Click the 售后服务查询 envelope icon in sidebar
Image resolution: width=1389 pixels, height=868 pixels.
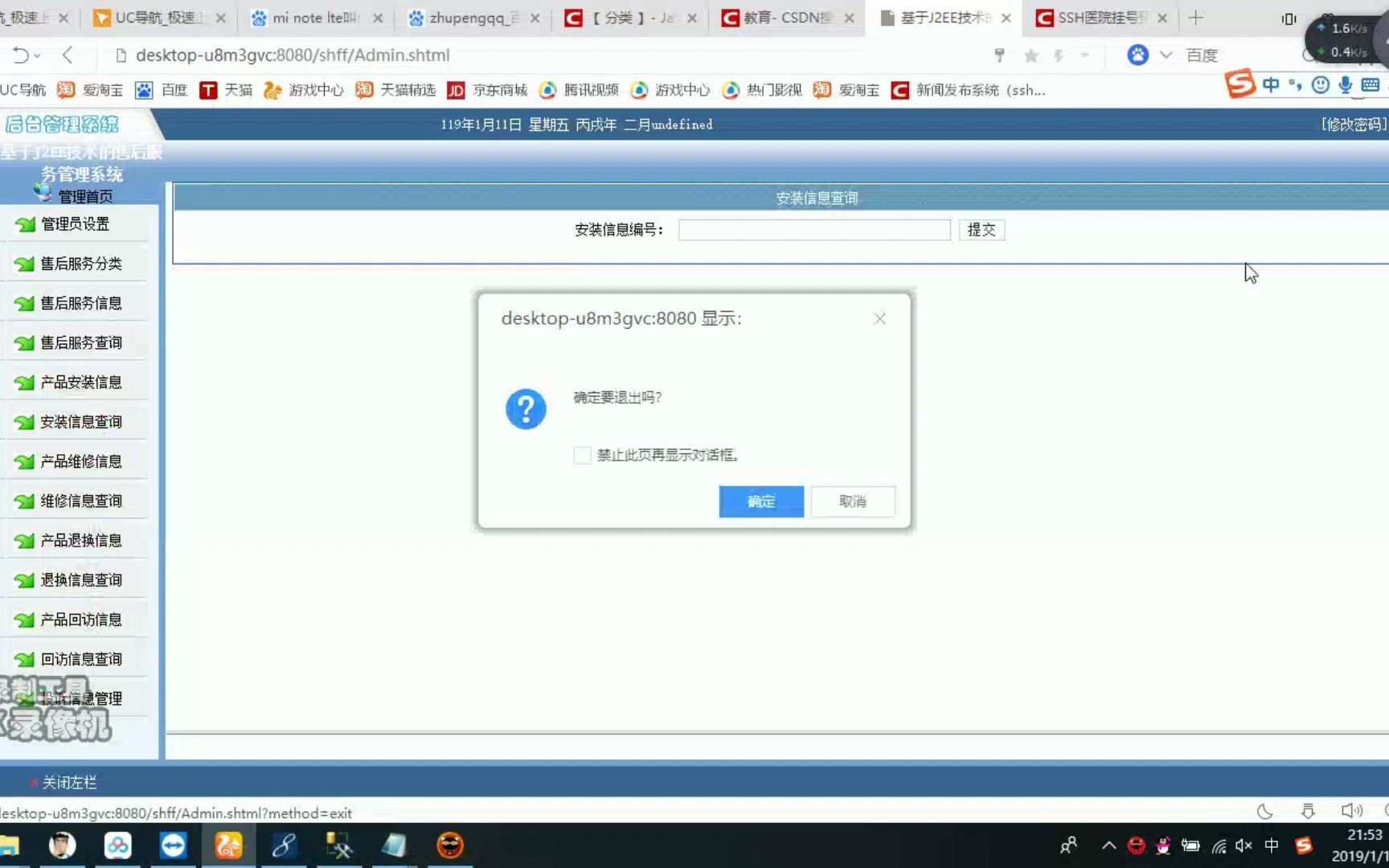coord(24,342)
